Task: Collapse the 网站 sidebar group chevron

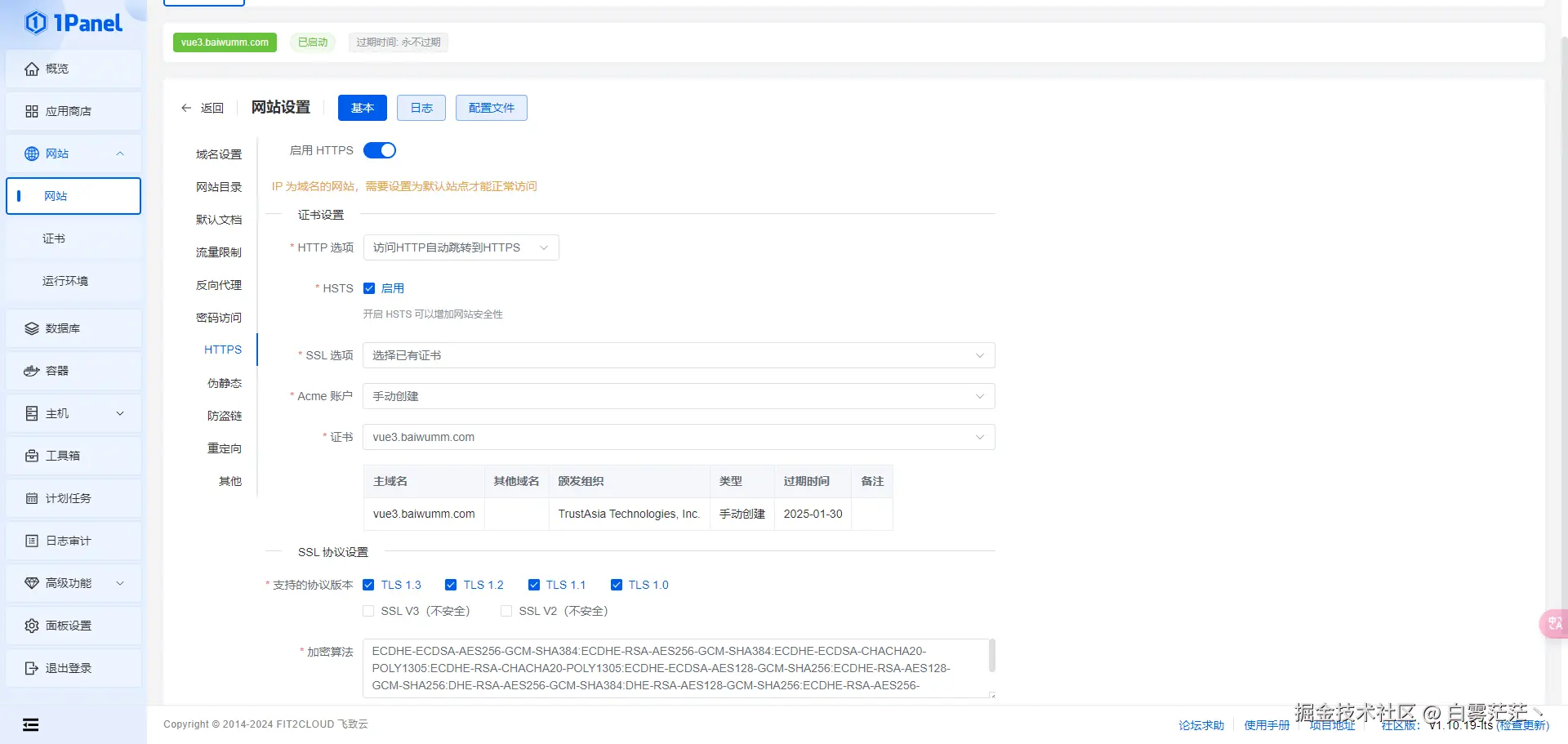Action: click(x=120, y=154)
